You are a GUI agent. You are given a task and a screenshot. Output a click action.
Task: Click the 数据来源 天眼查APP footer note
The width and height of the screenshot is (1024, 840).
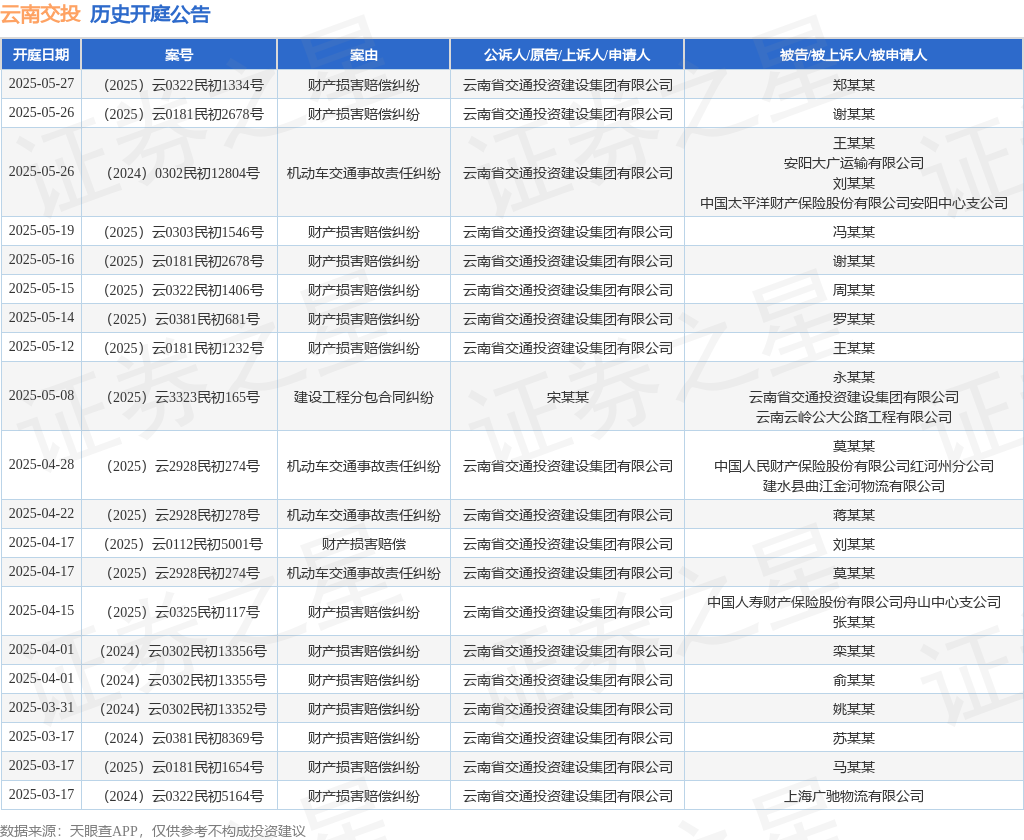(x=153, y=831)
